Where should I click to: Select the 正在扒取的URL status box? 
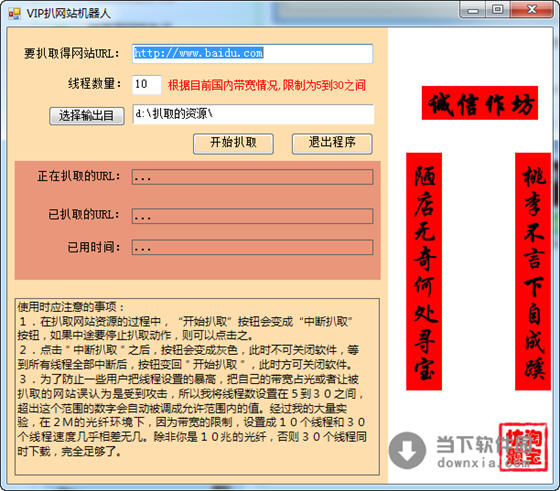(252, 177)
